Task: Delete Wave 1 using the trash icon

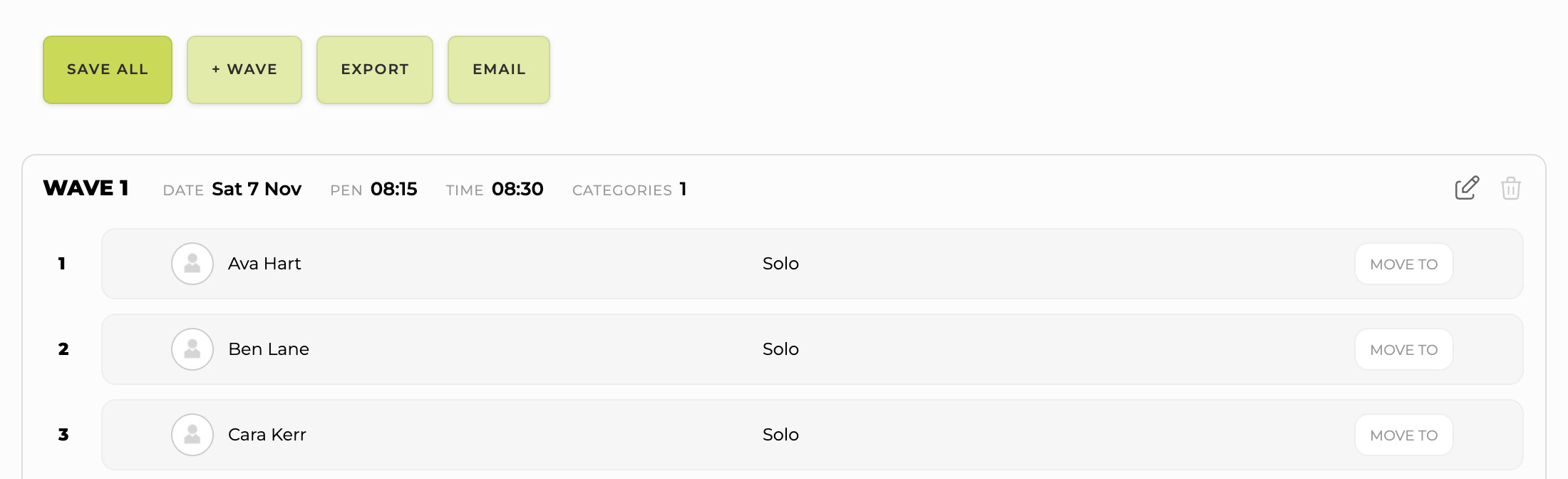Action: pyautogui.click(x=1511, y=188)
